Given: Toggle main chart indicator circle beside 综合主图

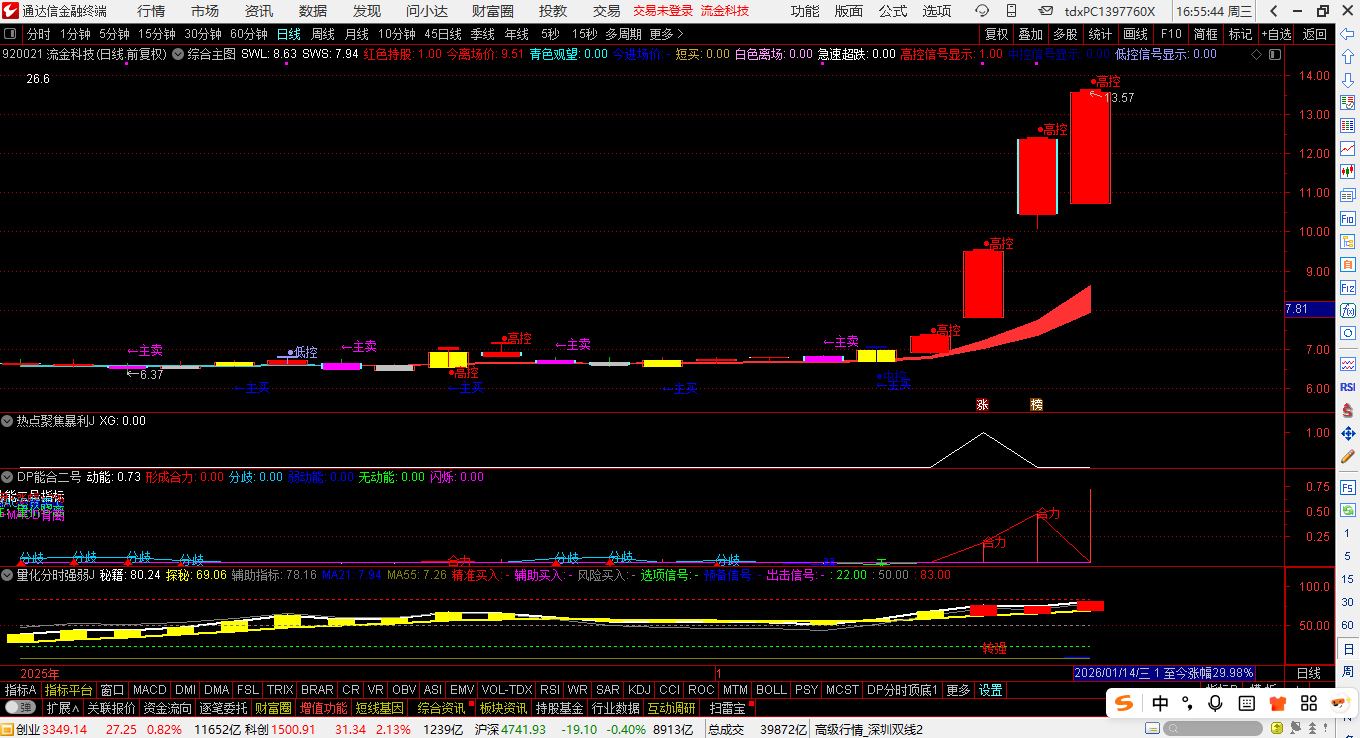Looking at the screenshot, I should pyautogui.click(x=178, y=54).
